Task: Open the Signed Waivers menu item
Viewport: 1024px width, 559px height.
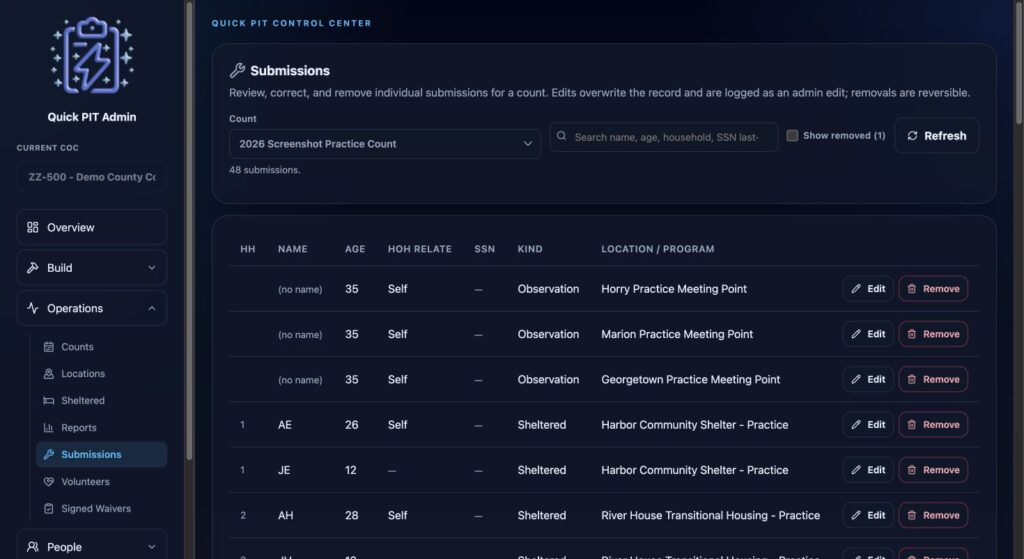Action: [x=101, y=509]
